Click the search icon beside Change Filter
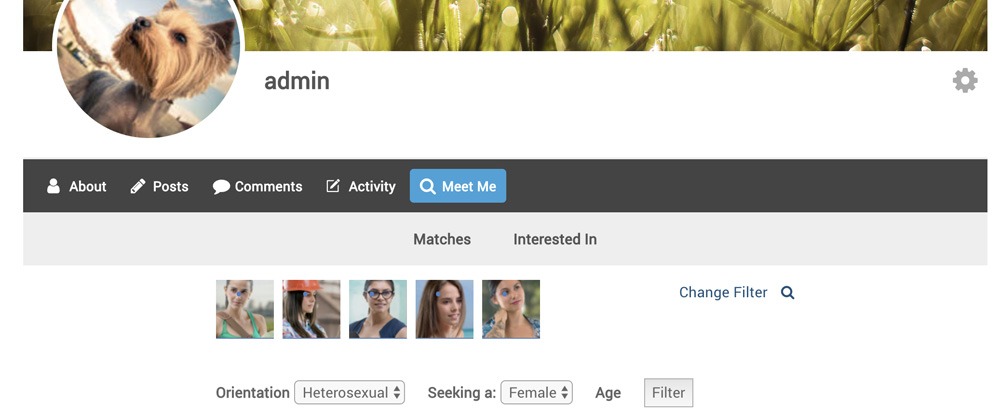The width and height of the screenshot is (1000, 415). pyautogui.click(x=788, y=293)
